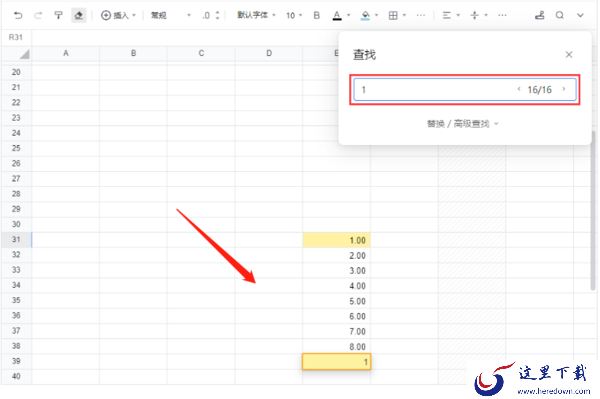This screenshot has width=600, height=399.
Task: Select column B header
Action: 133,53
